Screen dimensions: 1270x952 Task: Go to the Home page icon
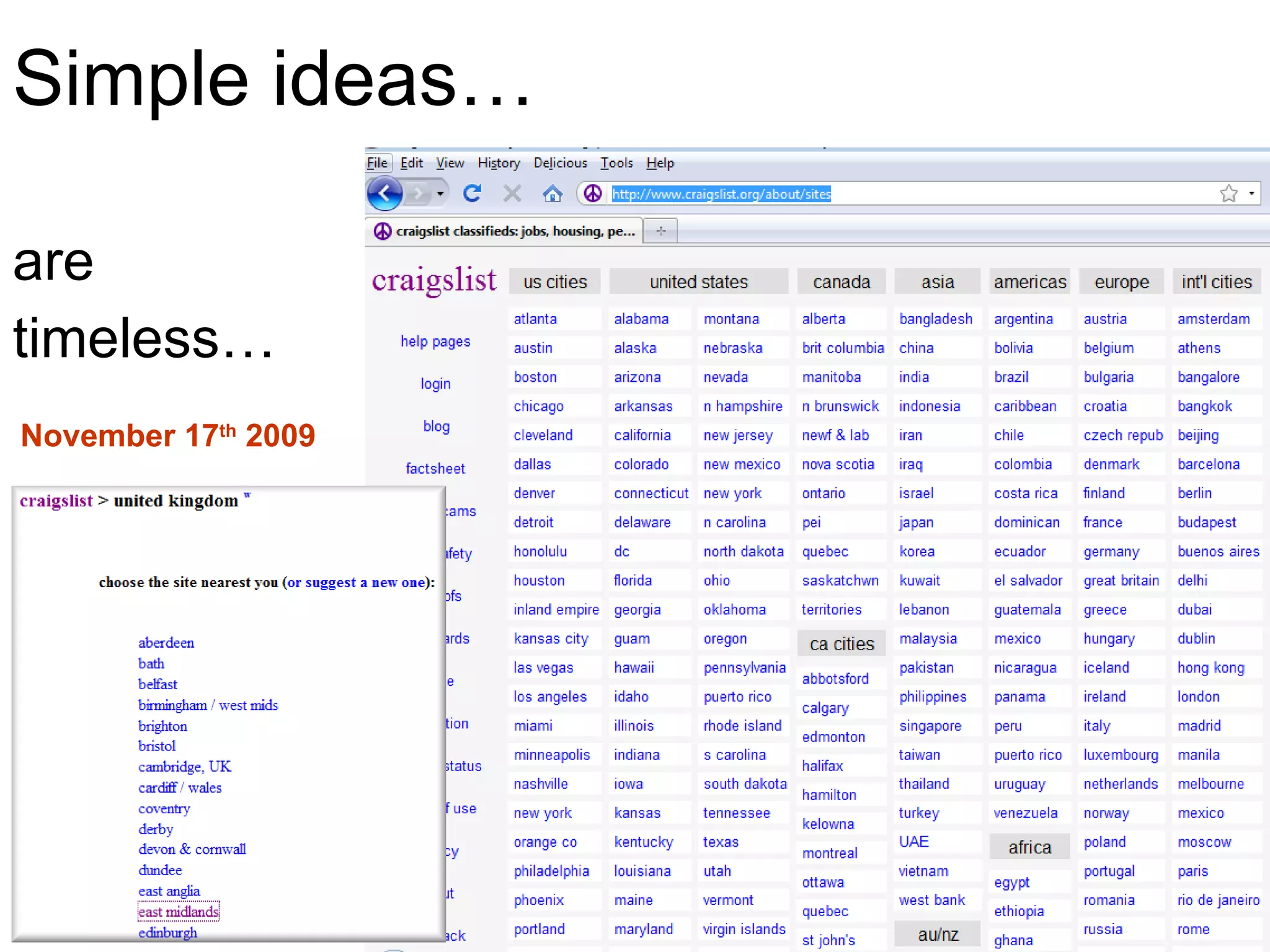pos(552,195)
